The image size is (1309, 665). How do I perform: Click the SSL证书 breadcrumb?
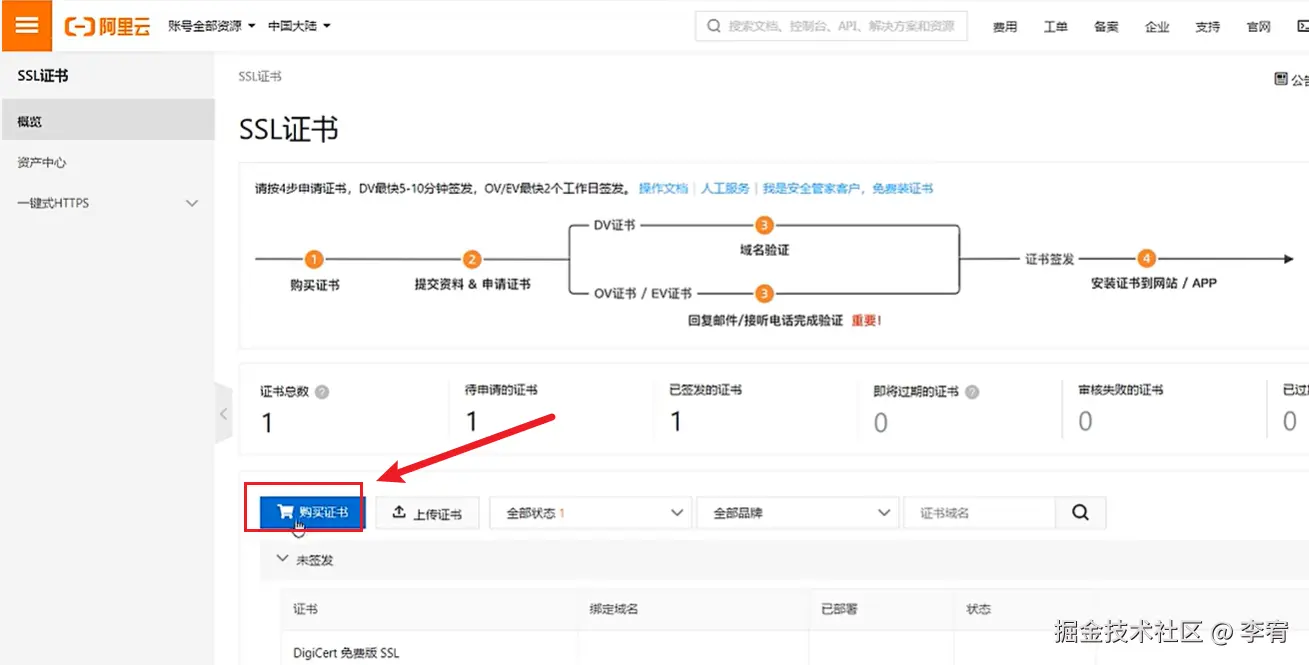click(259, 77)
